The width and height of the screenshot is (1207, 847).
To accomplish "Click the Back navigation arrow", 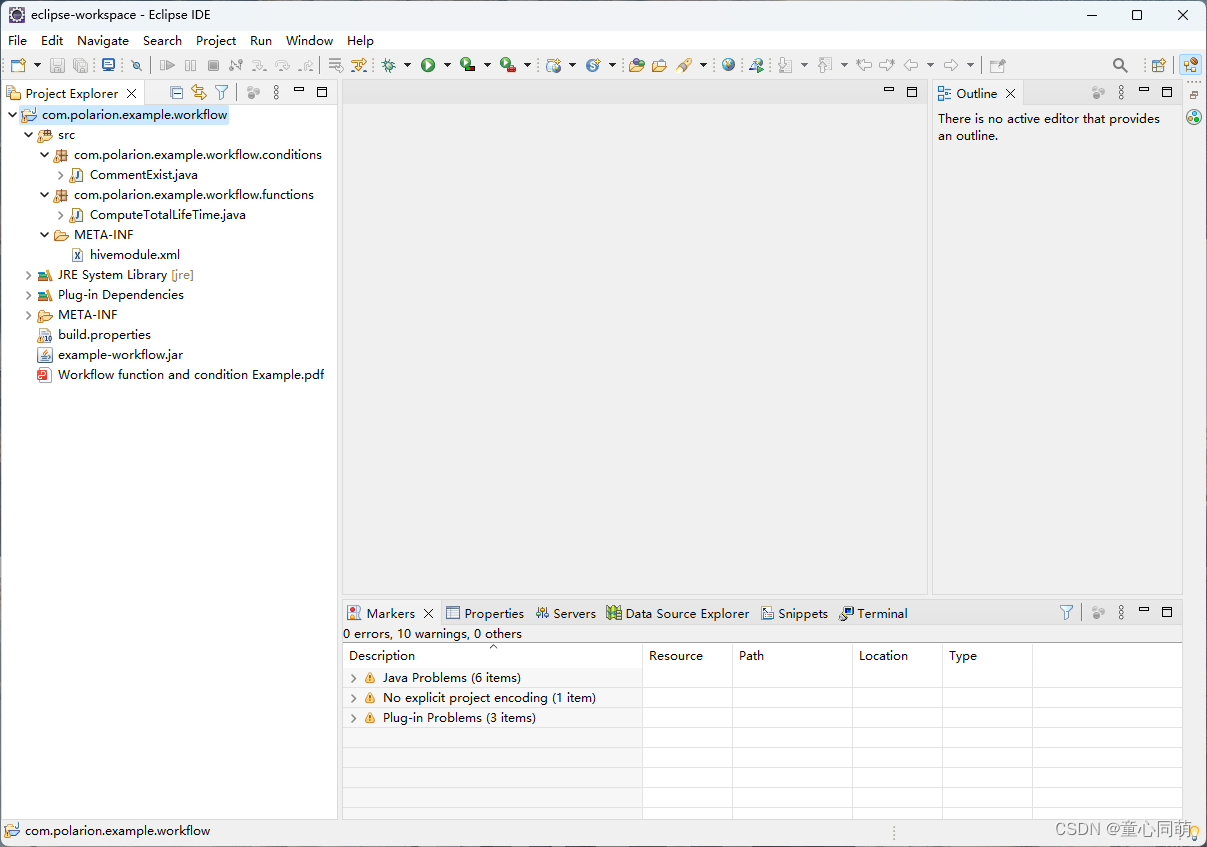I will coord(911,65).
